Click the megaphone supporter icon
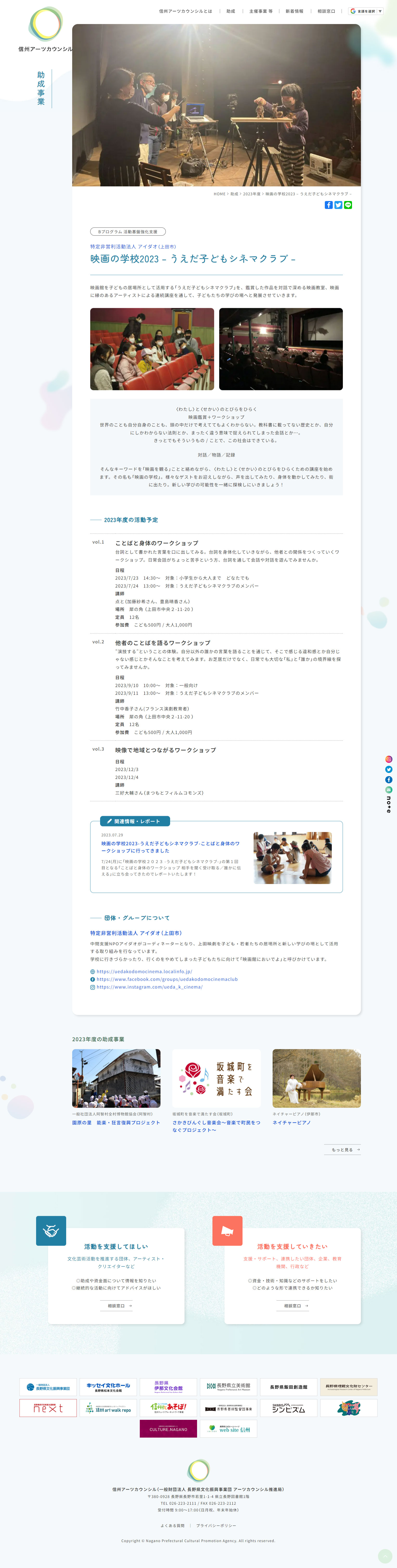The width and height of the screenshot is (397, 1568). 227,1231
